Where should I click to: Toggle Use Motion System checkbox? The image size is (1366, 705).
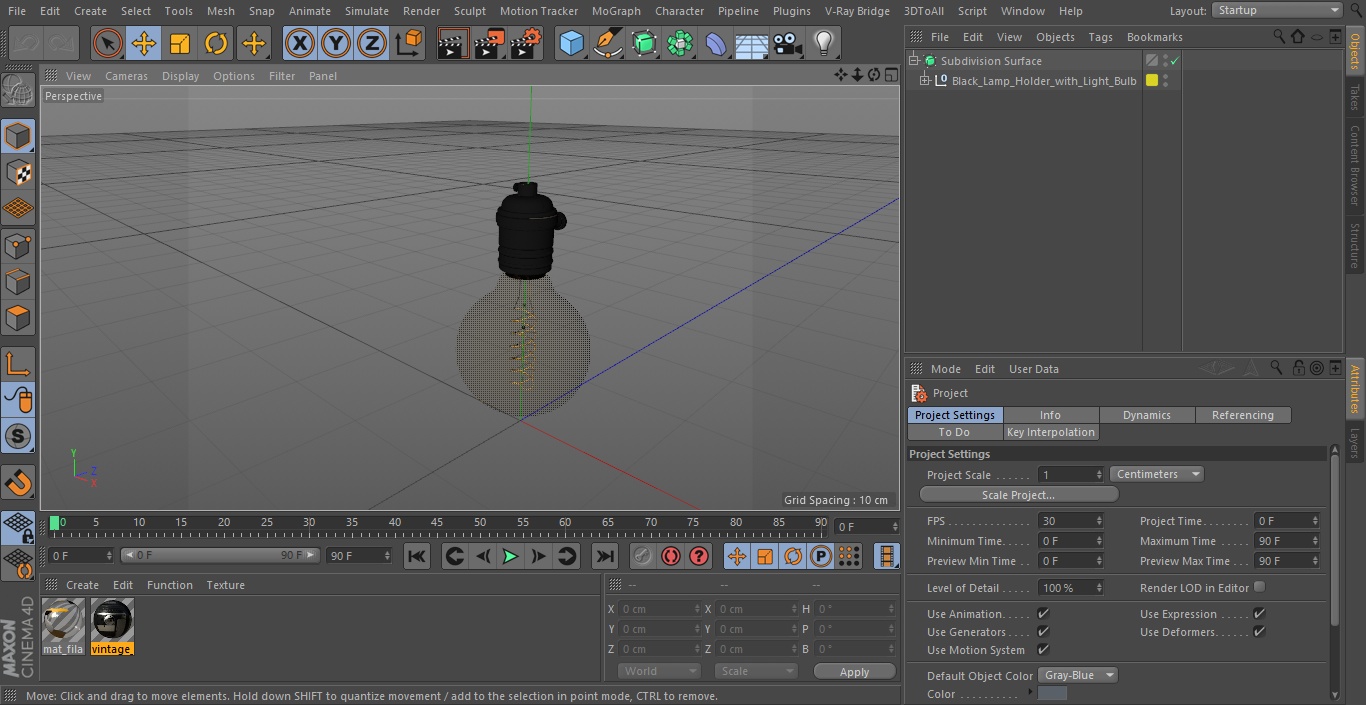(1043, 649)
